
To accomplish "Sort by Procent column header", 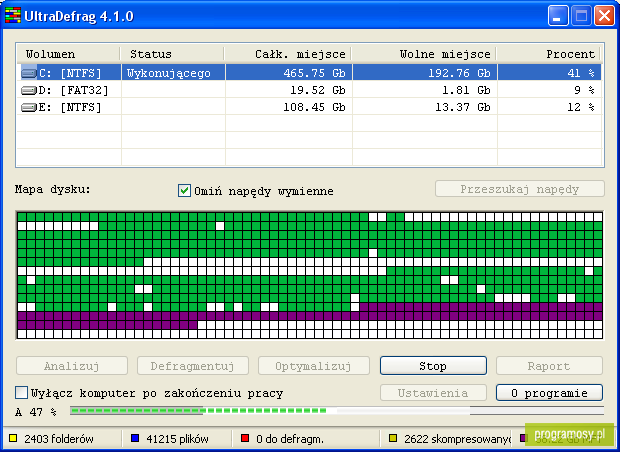I will pos(548,54).
